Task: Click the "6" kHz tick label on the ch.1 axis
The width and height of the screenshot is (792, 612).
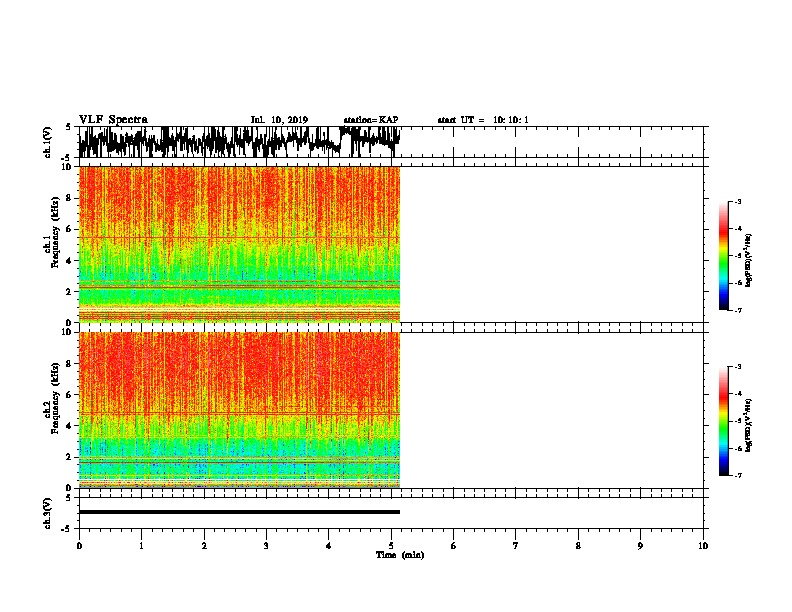Action: click(x=69, y=229)
